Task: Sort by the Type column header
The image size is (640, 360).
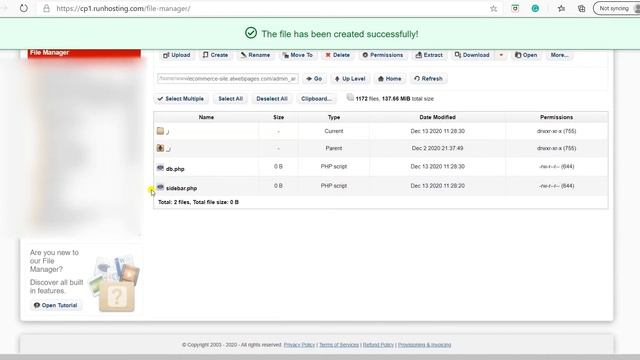Action: pos(334,117)
